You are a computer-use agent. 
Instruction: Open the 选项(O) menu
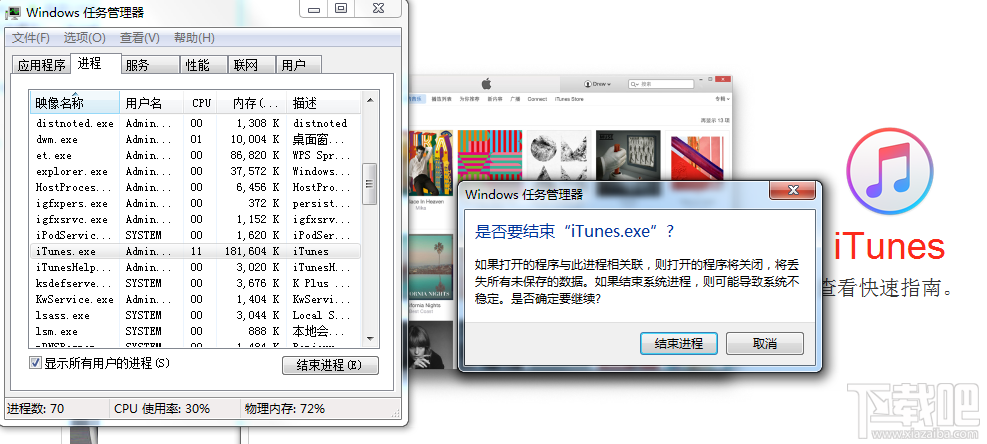click(x=84, y=38)
